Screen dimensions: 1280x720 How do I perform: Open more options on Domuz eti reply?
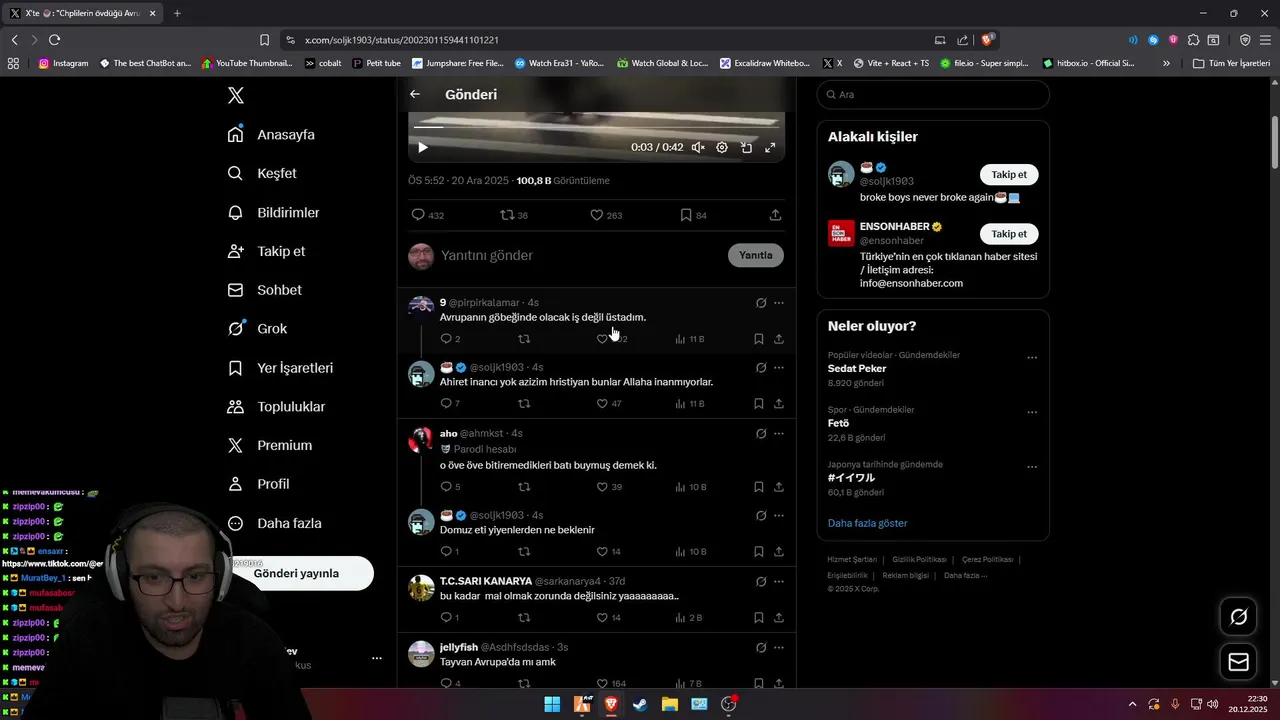[x=779, y=516]
